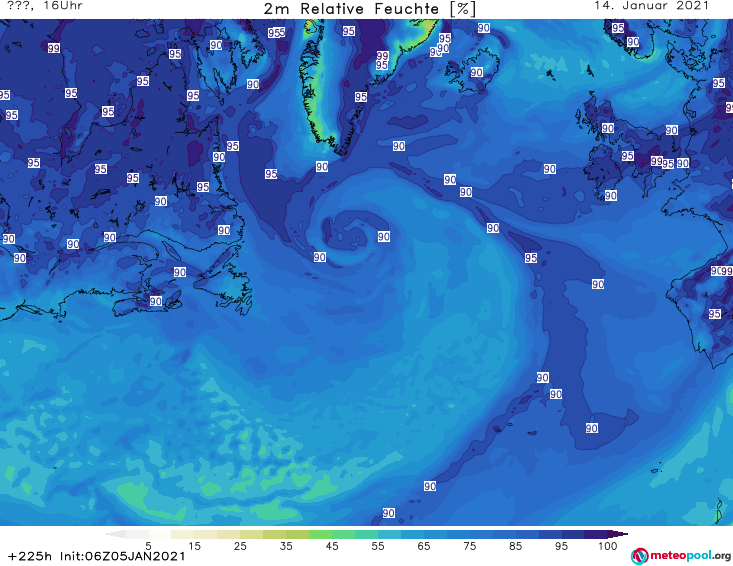Image resolution: width=733 pixels, height=566 pixels.
Task: Click the legend value '85'
Action: pos(515,545)
